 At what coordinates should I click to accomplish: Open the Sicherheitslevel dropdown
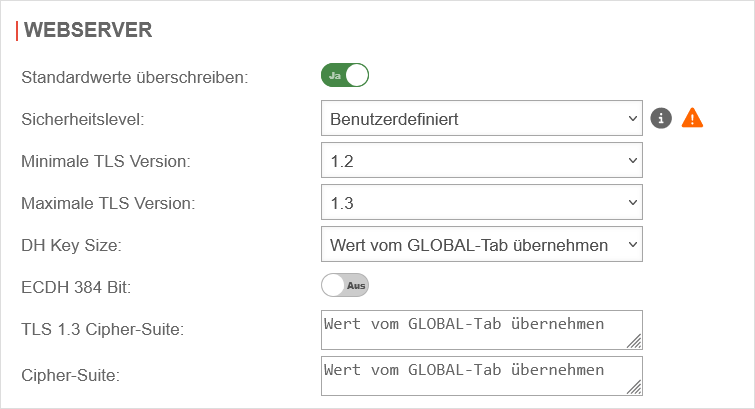(482, 118)
